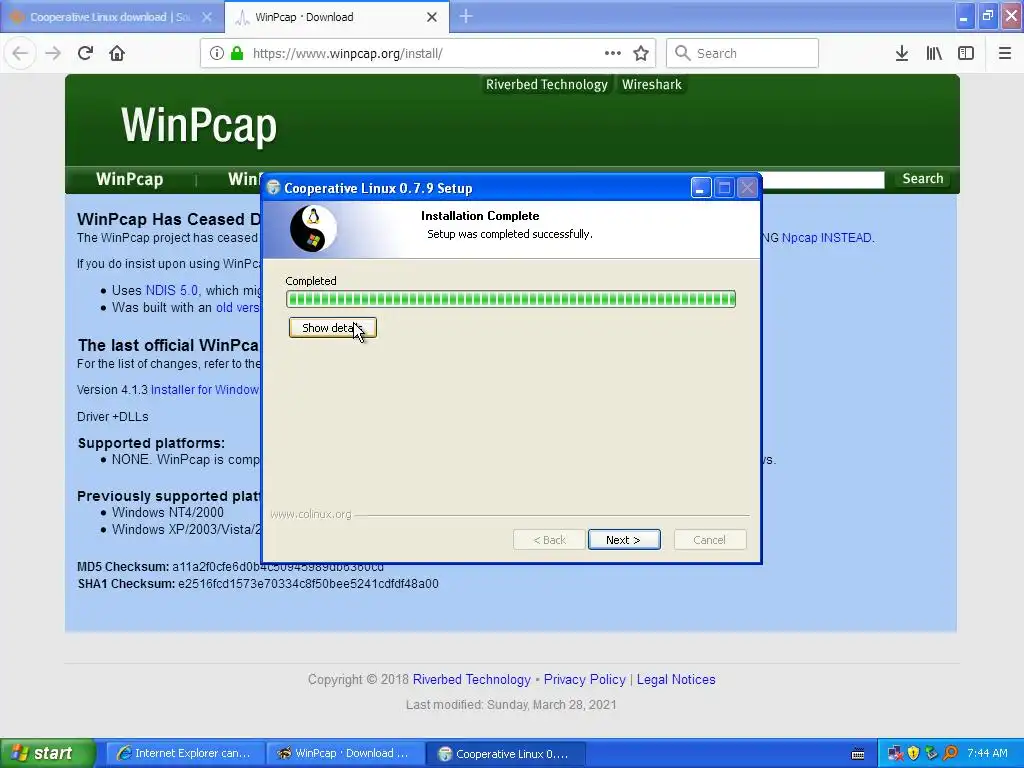Click the magnifier tray icon
This screenshot has width=1024, height=768.
(x=950, y=753)
